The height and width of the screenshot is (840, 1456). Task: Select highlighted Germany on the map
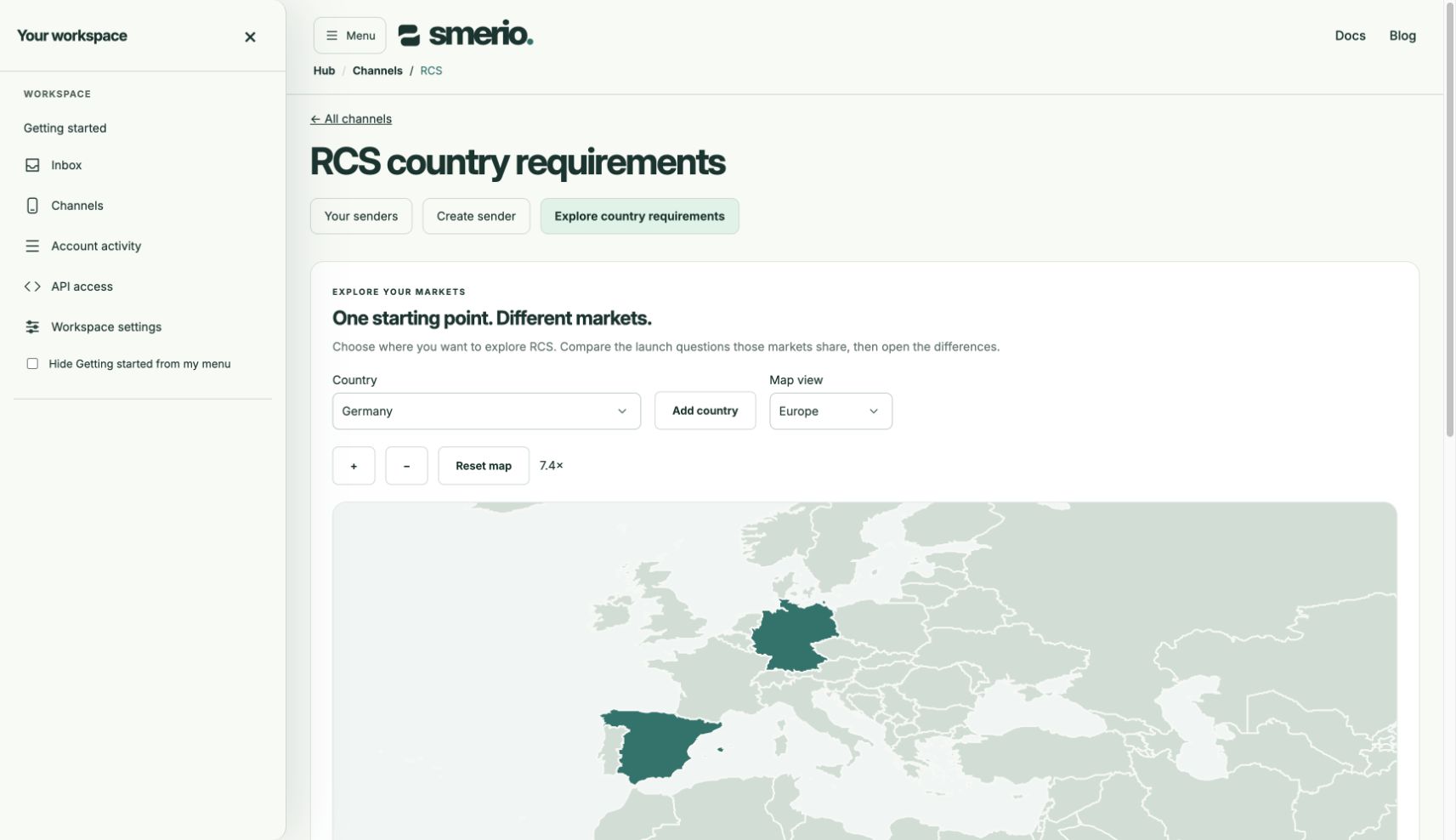click(793, 636)
